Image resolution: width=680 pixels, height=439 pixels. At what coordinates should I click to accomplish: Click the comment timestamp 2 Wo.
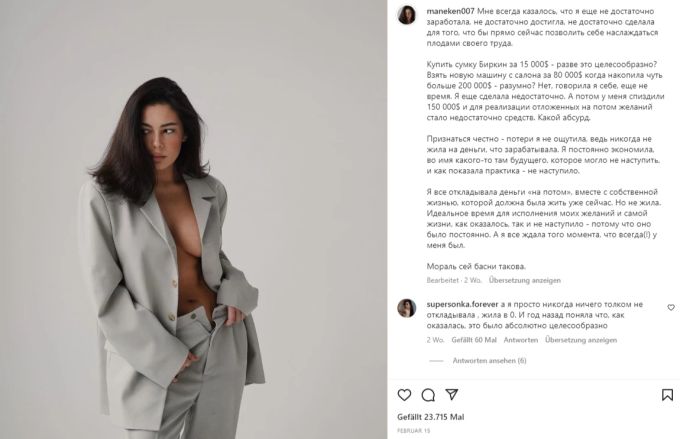(435, 340)
